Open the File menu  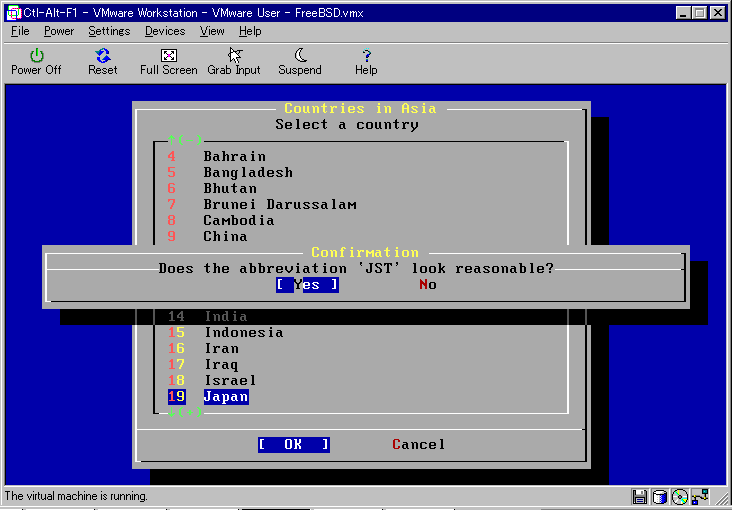click(x=20, y=31)
